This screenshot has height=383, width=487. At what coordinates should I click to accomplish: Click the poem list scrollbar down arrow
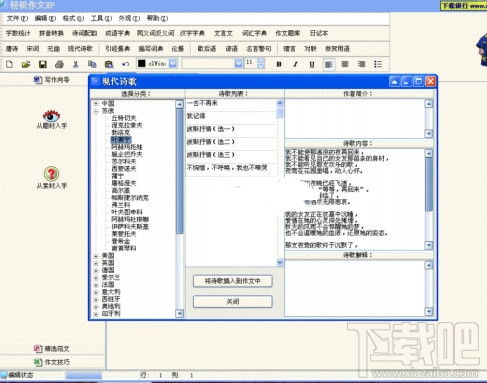coord(280,262)
